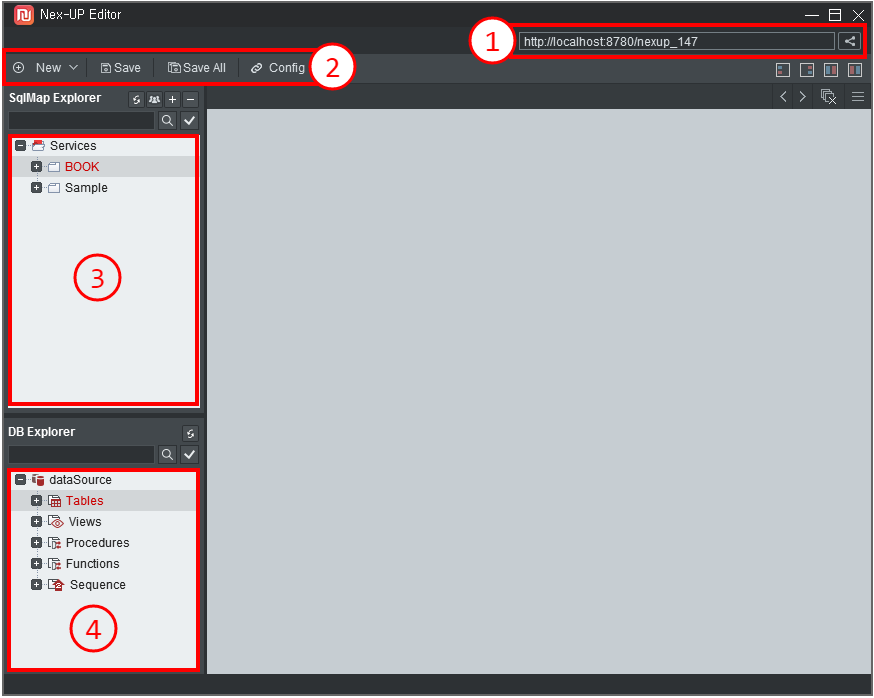This screenshot has width=874, height=698.
Task: Open the New dropdown menu
Action: [x=46, y=68]
